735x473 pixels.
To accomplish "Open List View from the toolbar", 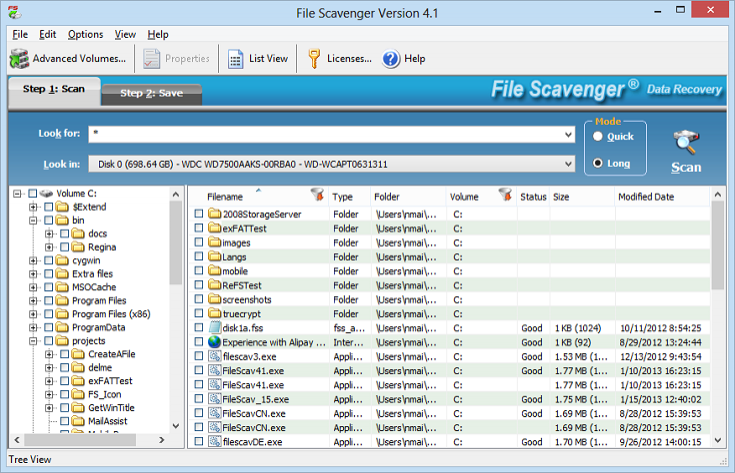I will point(236,59).
